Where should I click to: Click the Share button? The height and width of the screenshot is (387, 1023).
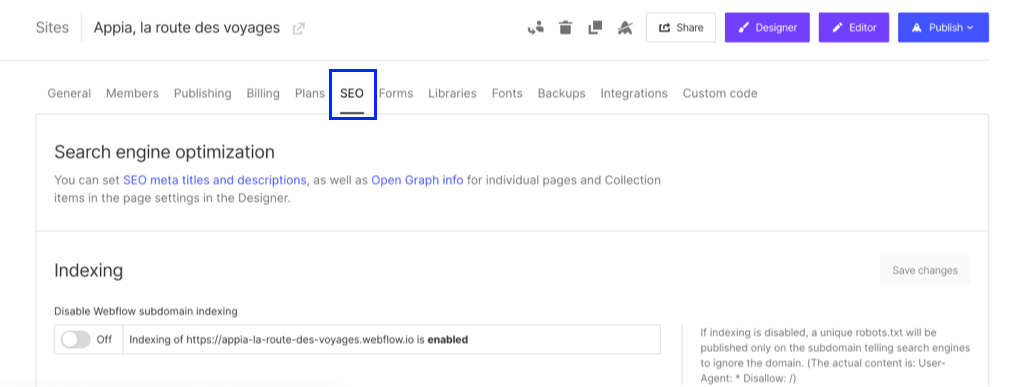pos(680,27)
